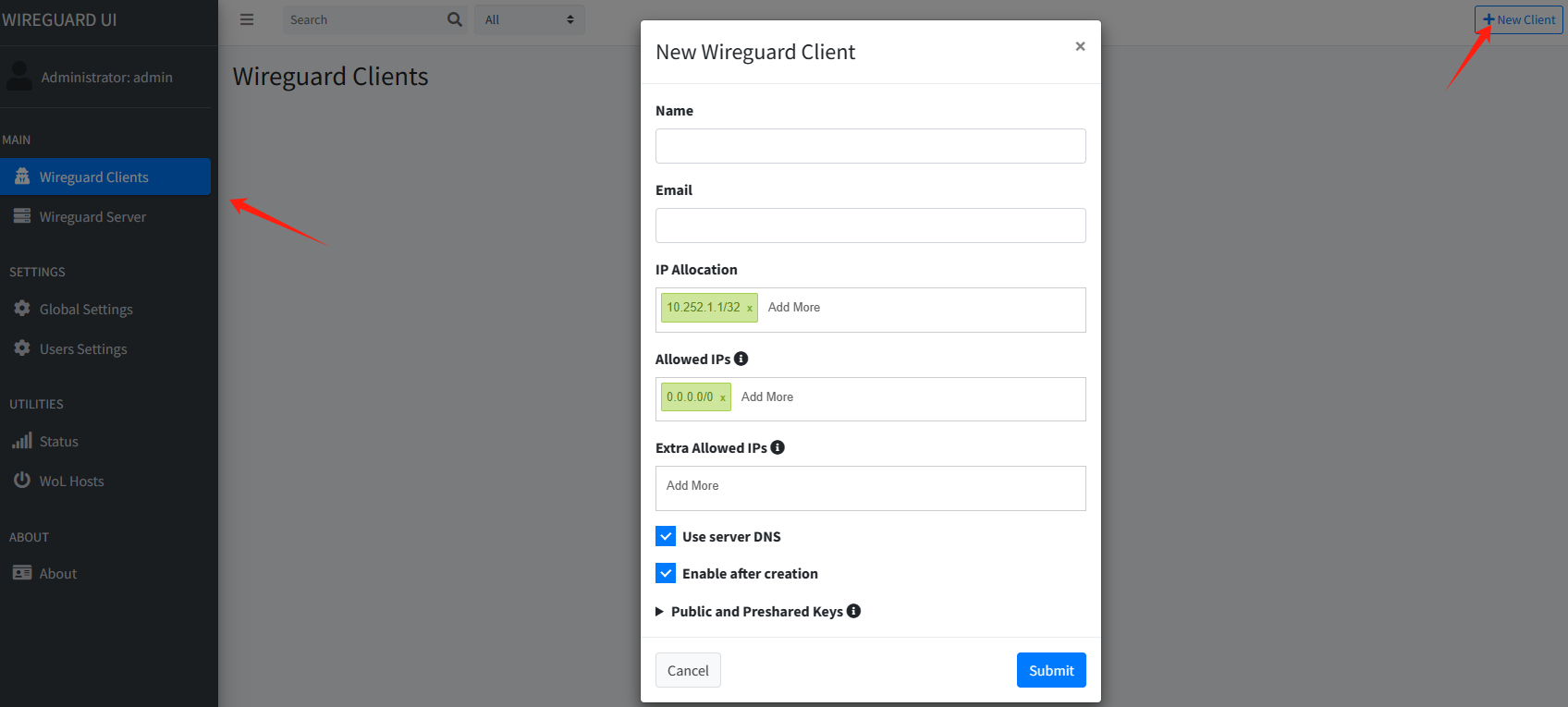Click the New Client button
Viewport: 1568px width, 707px height.
click(1518, 19)
